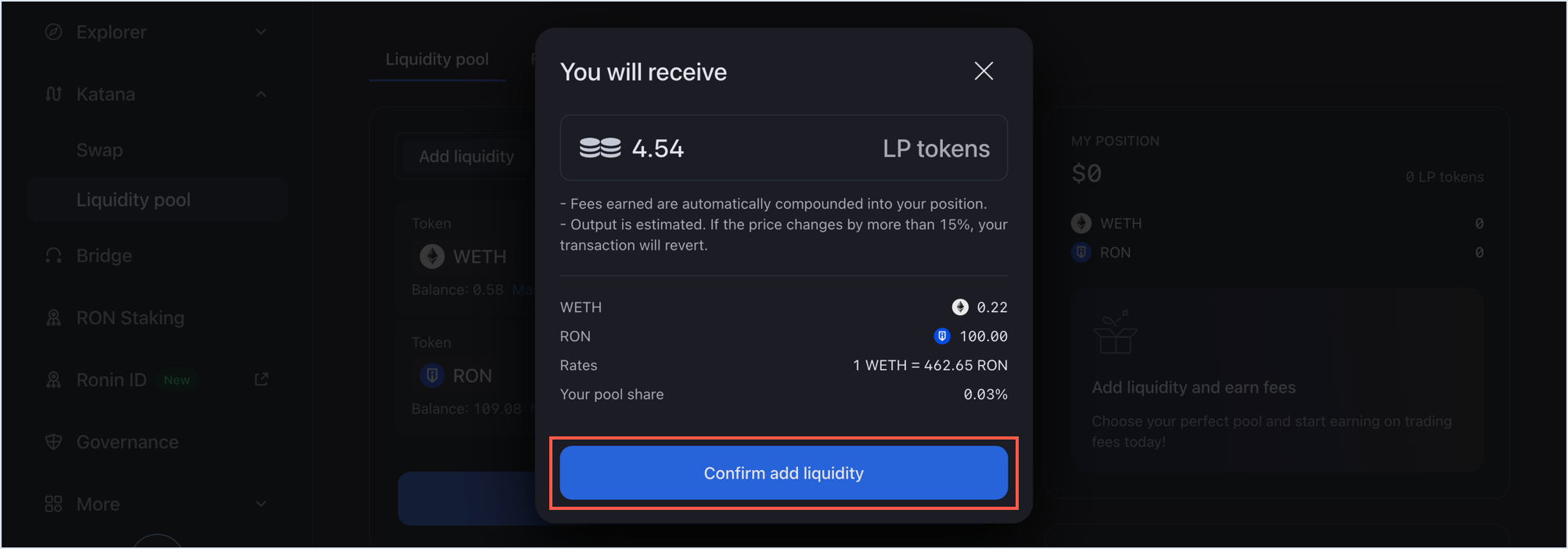Image resolution: width=1568 pixels, height=549 pixels.
Task: Expand the More section
Action: click(261, 504)
